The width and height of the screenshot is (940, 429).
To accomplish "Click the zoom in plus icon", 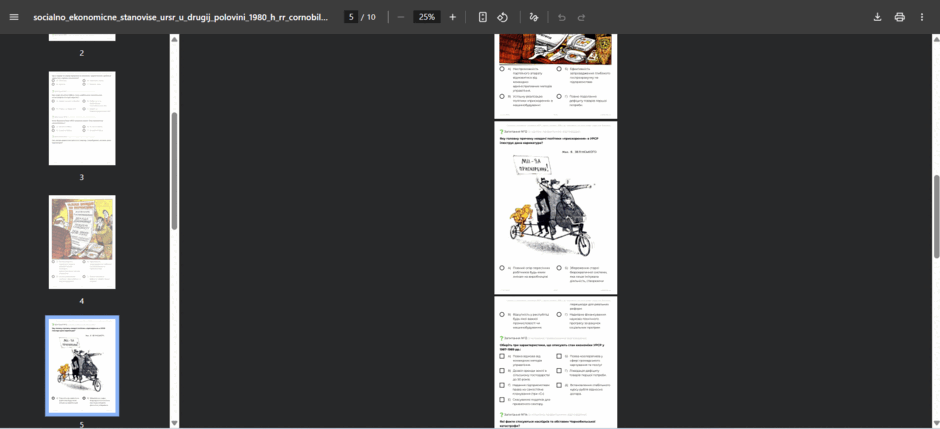I will pyautogui.click(x=453, y=17).
